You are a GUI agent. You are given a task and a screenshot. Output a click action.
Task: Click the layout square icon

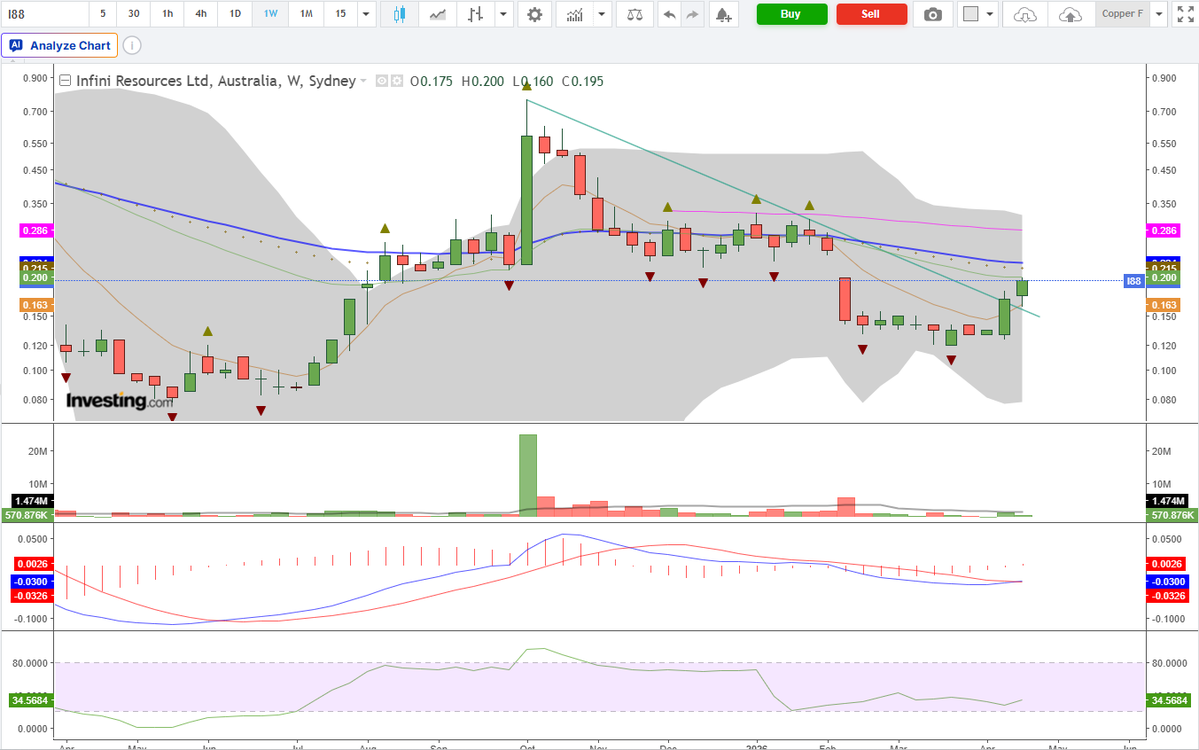tap(970, 14)
